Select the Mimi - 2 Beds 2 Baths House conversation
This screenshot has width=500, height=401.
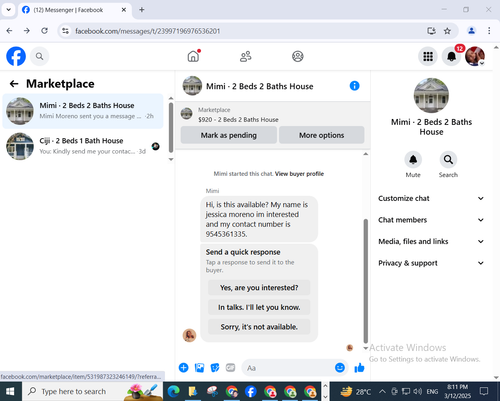(x=83, y=111)
